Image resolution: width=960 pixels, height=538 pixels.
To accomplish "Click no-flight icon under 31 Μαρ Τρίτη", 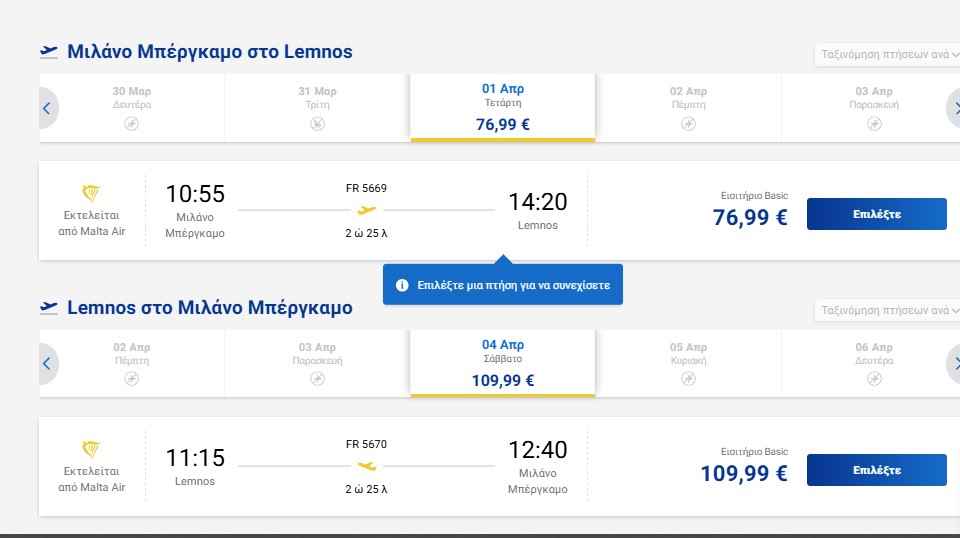I will coord(317,123).
